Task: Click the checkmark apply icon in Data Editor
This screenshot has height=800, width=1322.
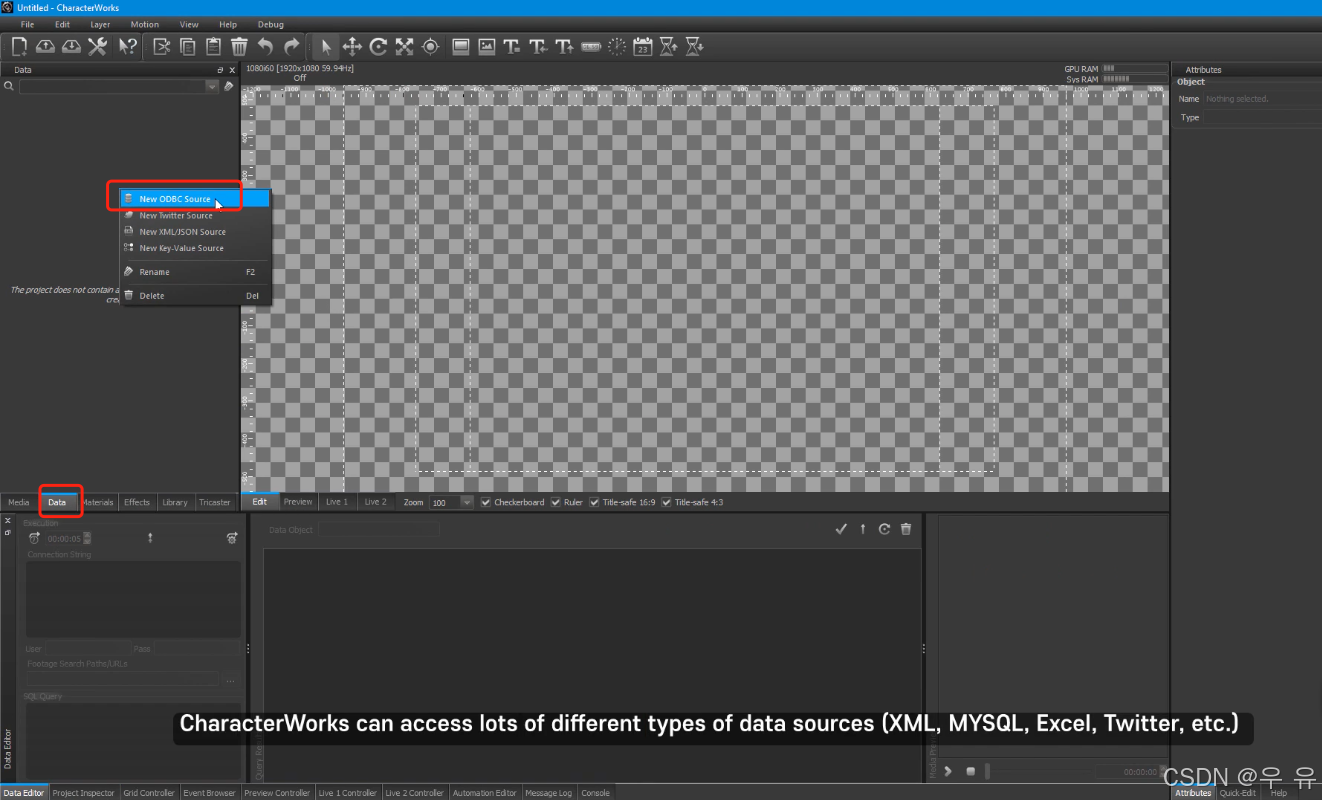Action: 841,529
